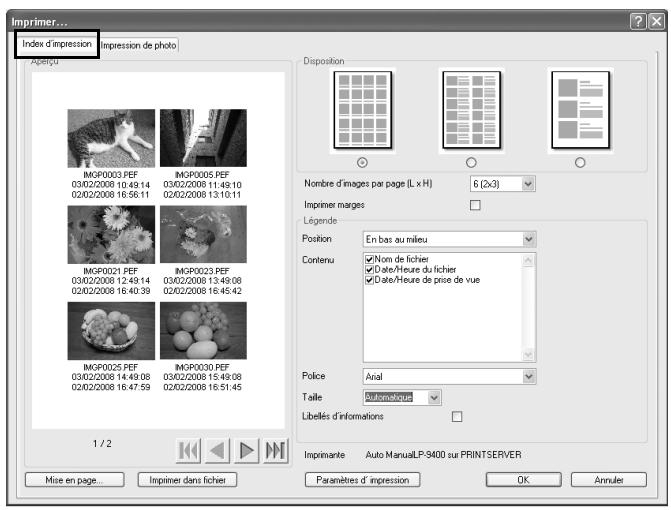
Task: Cancel with the Annuler button
Action: pos(609,480)
